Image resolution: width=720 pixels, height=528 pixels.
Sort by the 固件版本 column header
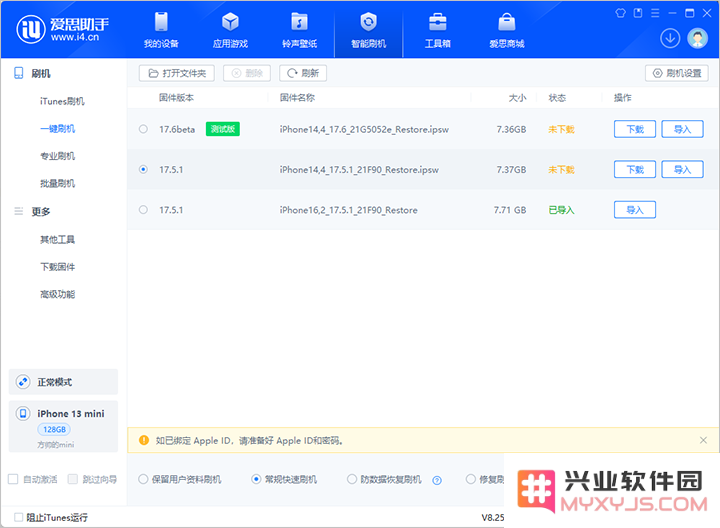tap(176, 97)
